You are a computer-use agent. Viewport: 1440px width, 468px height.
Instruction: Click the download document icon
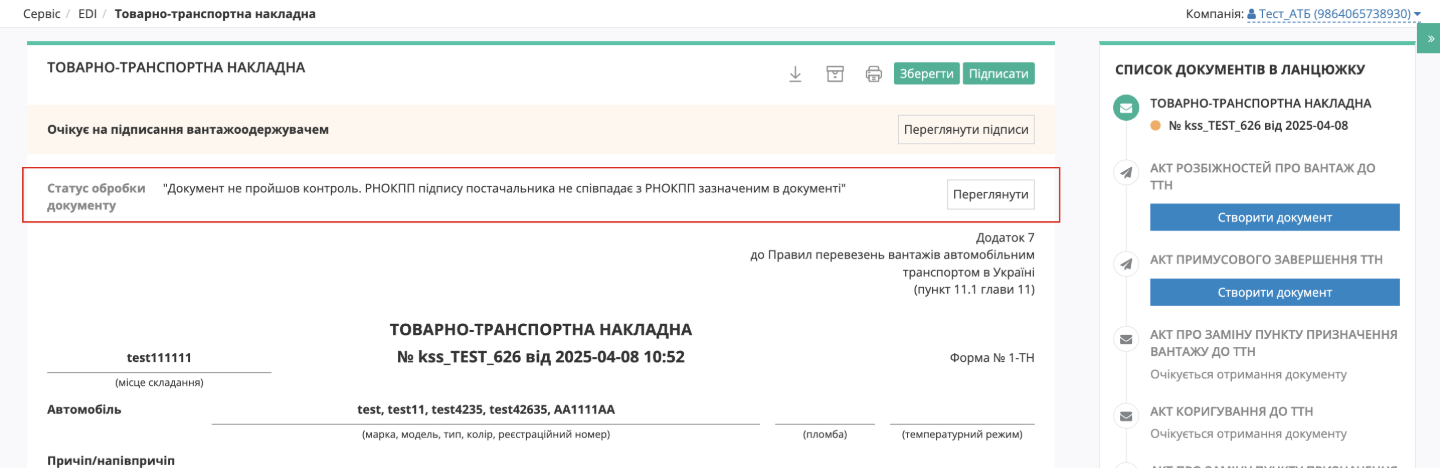(x=795, y=74)
